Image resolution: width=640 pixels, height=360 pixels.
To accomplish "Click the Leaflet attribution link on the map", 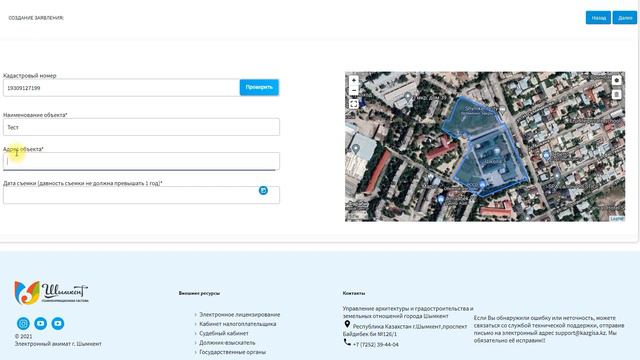I will coord(617,219).
